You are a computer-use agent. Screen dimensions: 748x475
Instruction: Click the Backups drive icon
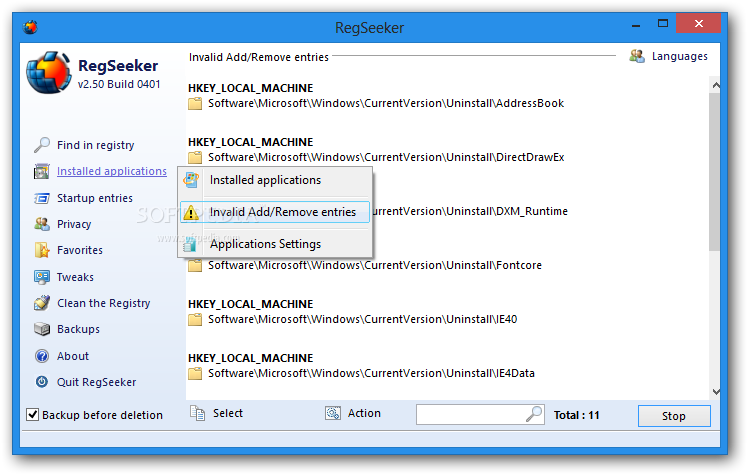42,329
